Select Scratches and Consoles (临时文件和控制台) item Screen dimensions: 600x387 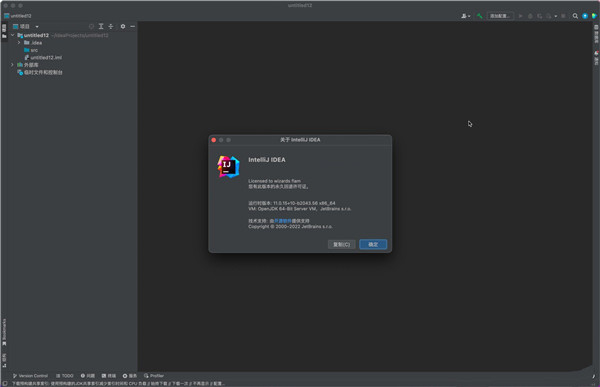40,72
